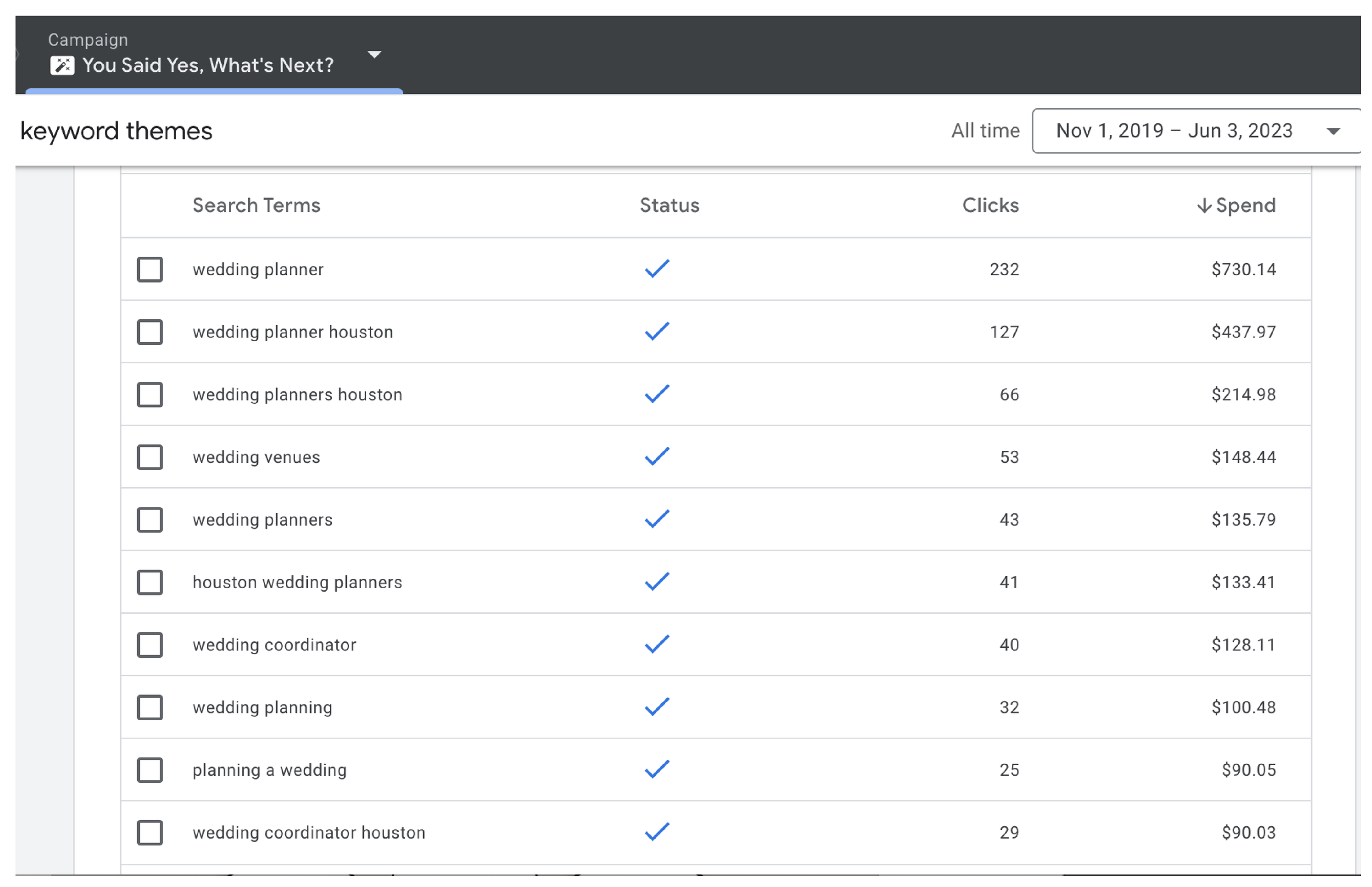This screenshot has width=1372, height=887.
Task: Click the status checkmark for wedding coordinator houston
Action: click(x=657, y=832)
